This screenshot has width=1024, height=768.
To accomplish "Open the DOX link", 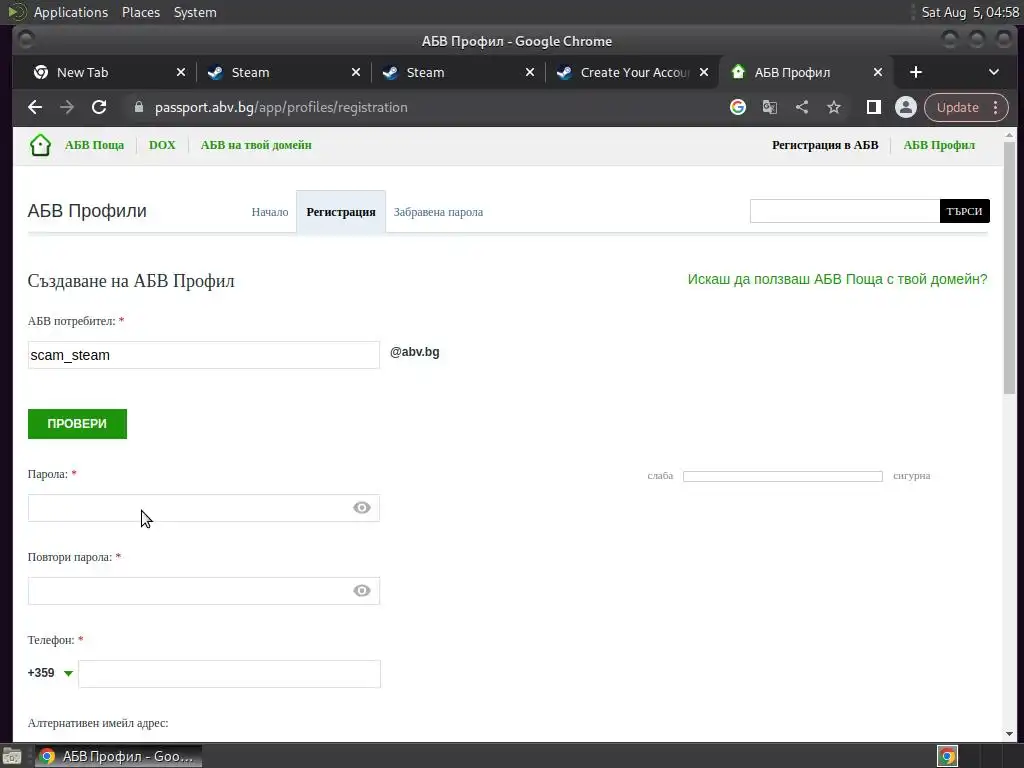I will click(162, 145).
